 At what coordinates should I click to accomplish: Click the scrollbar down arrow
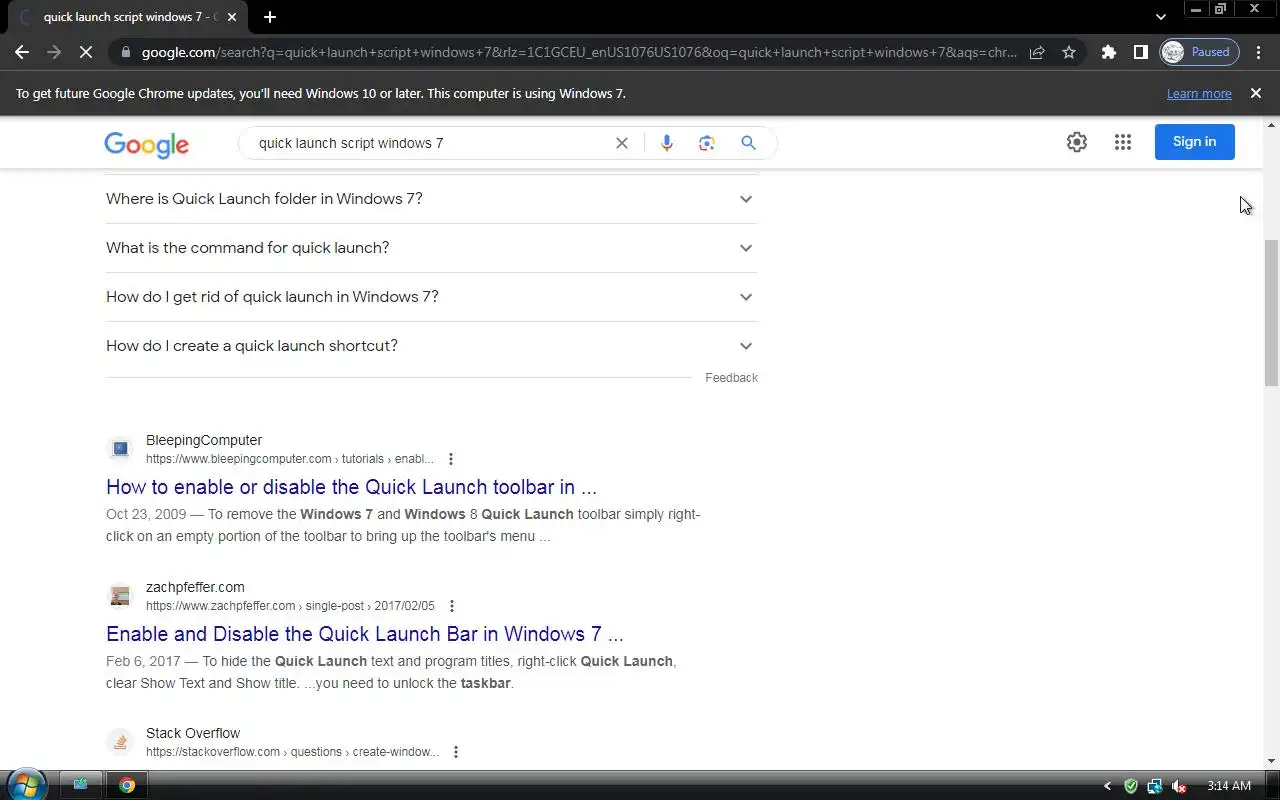tap(1271, 763)
